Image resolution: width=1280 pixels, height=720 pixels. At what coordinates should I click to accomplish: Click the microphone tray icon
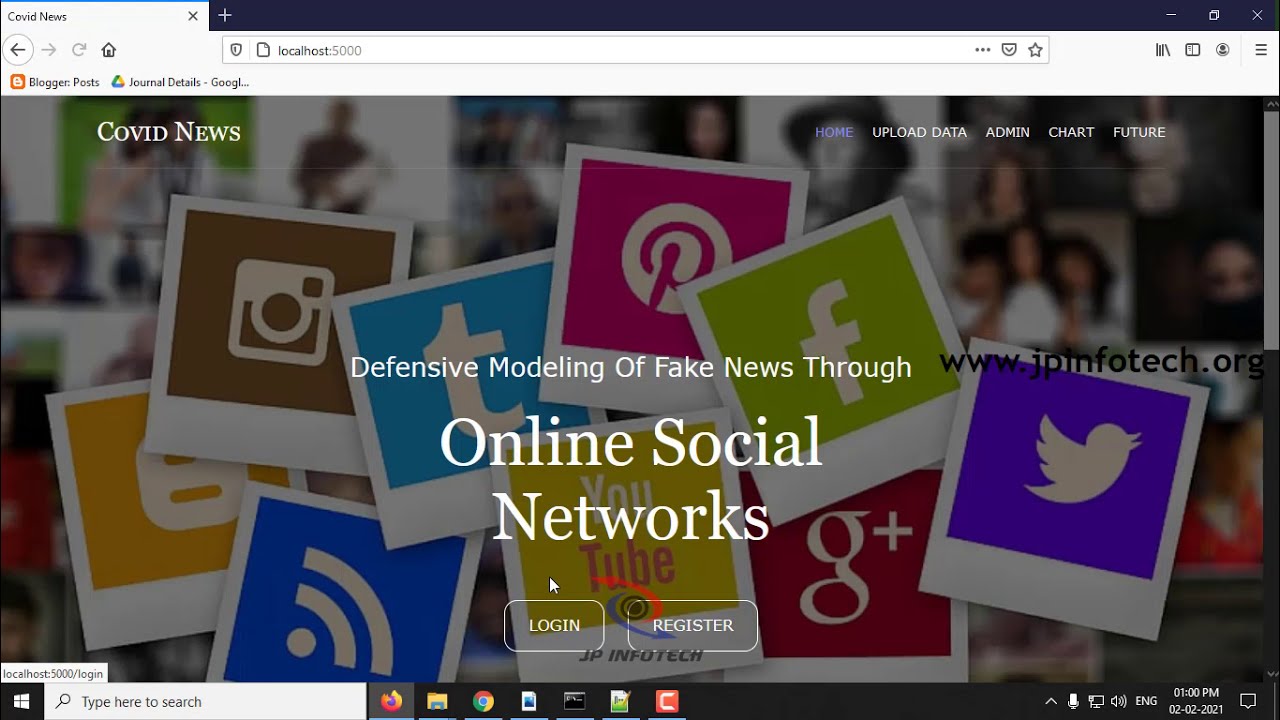click(1073, 701)
